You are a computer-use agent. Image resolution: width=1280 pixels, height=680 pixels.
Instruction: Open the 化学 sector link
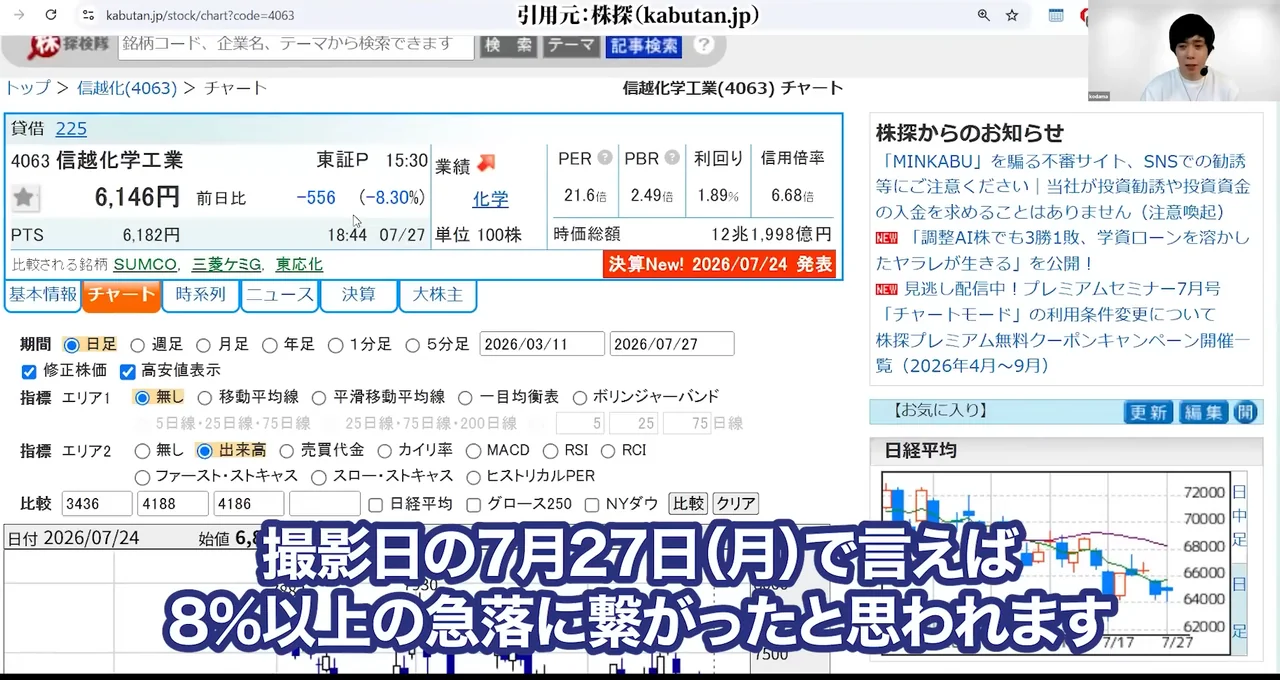(490, 199)
